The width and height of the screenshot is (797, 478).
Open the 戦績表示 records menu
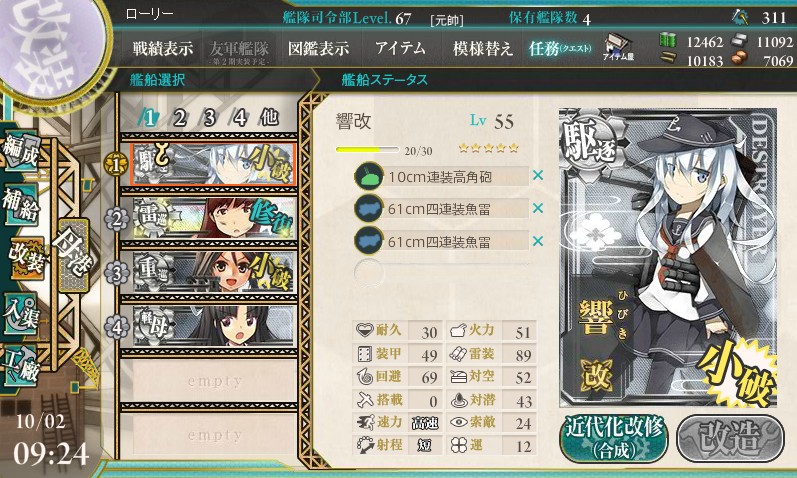[163, 48]
